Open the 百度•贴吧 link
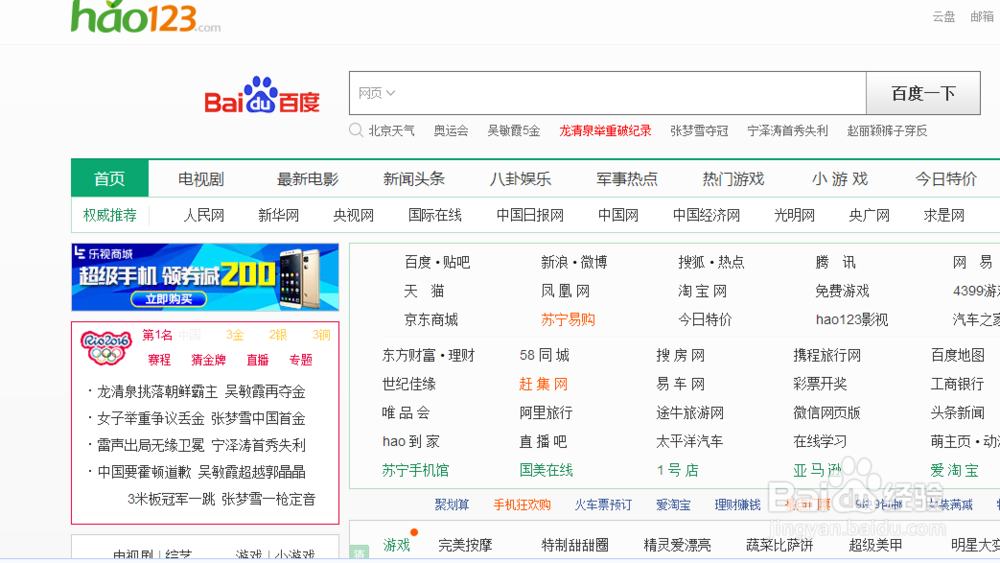1000x563 pixels. pos(437,262)
